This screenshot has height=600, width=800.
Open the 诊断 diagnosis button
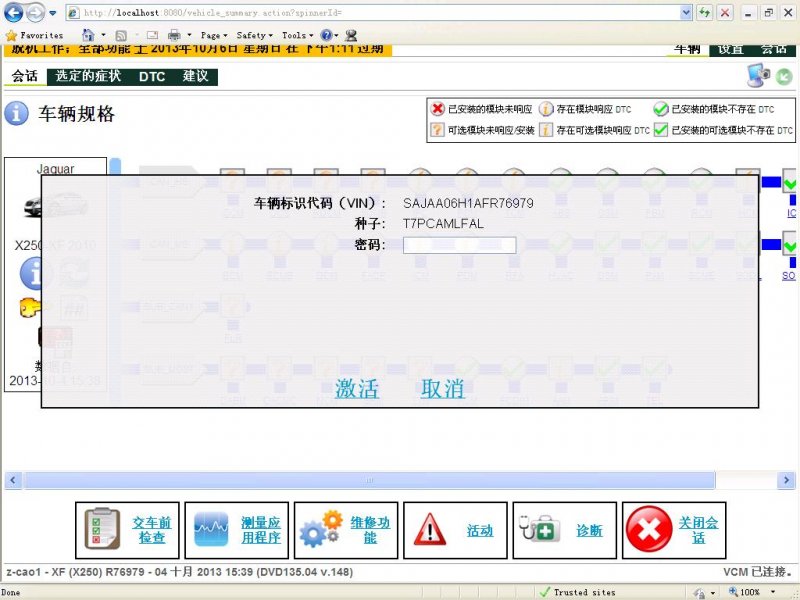click(565, 530)
